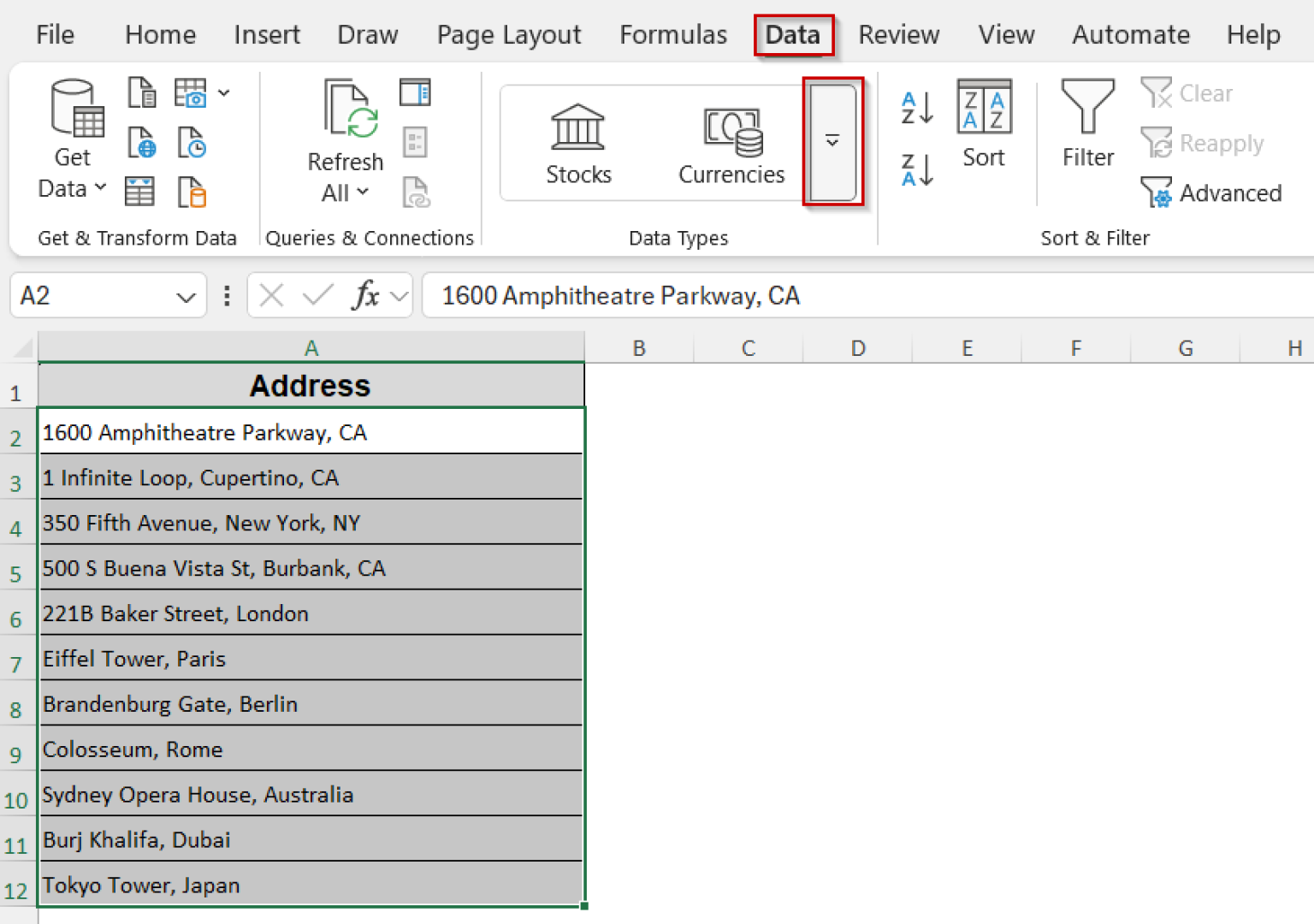
Task: Click Refresh All queries
Action: click(346, 137)
